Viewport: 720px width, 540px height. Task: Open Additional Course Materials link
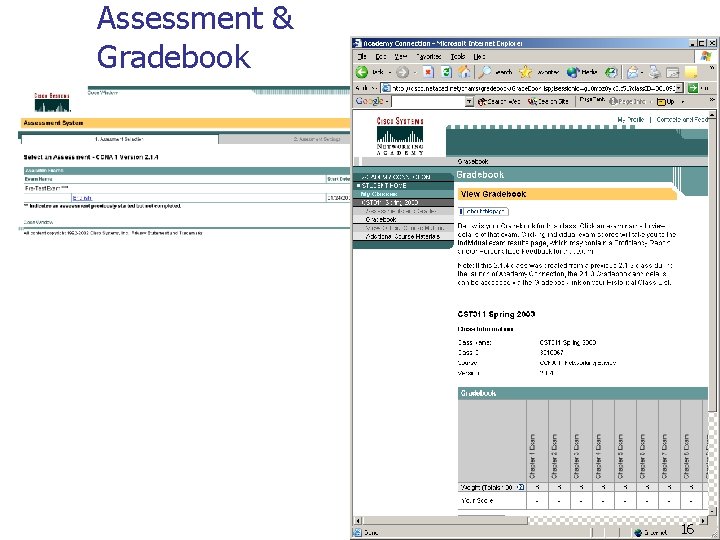402,236
